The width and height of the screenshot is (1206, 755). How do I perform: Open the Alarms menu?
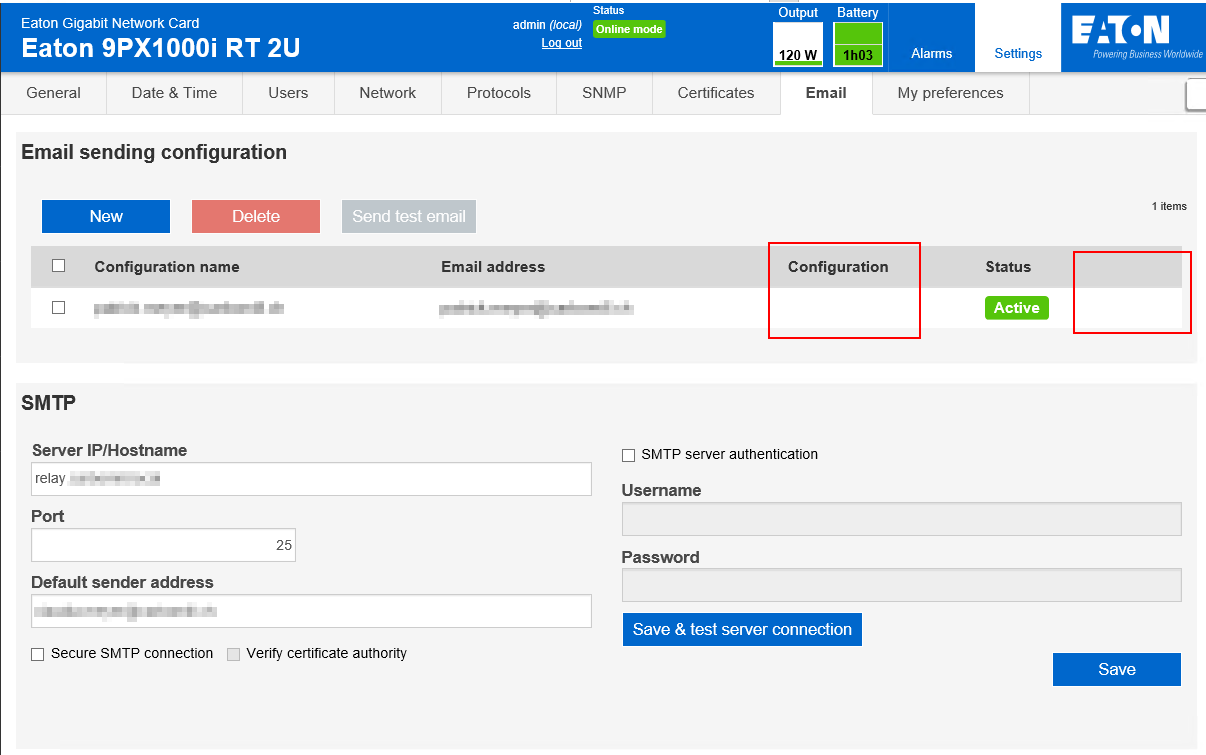click(x=931, y=54)
